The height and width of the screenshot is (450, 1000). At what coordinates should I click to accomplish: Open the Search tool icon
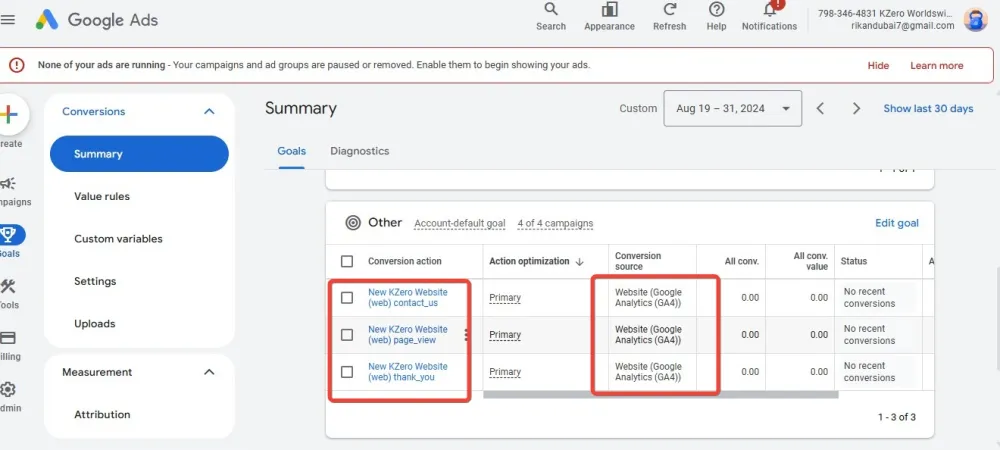pyautogui.click(x=551, y=10)
